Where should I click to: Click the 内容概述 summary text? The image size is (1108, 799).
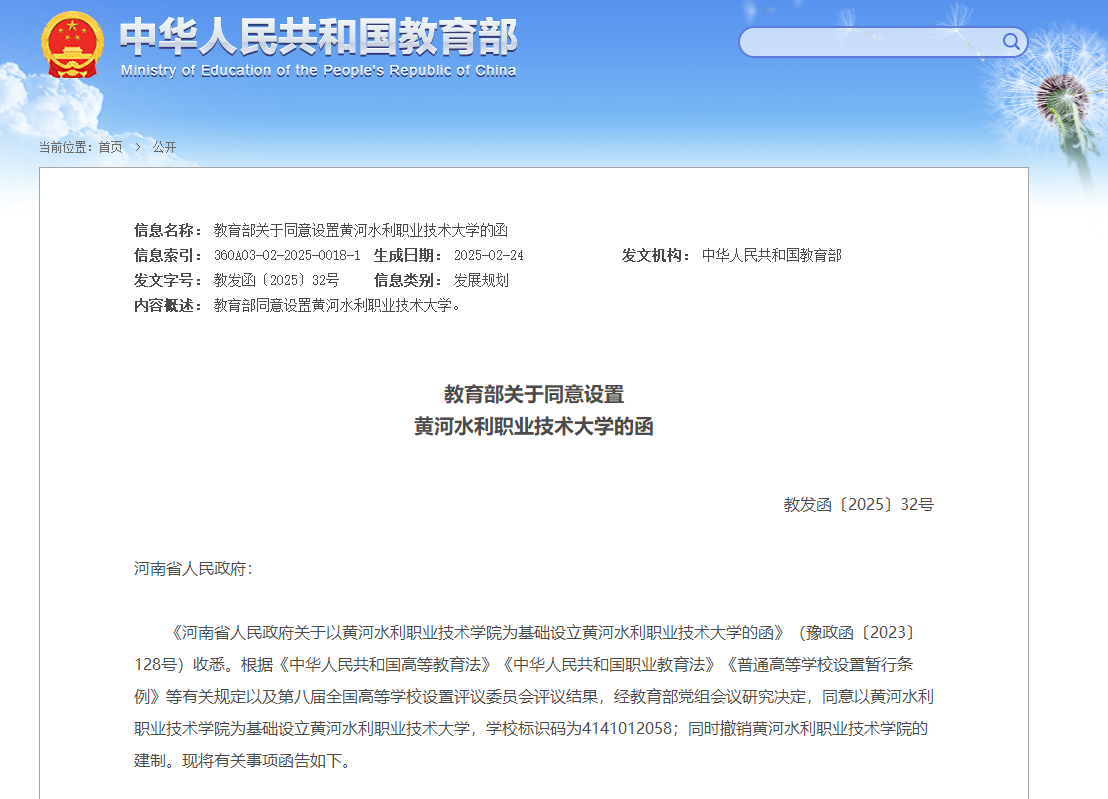click(x=338, y=305)
